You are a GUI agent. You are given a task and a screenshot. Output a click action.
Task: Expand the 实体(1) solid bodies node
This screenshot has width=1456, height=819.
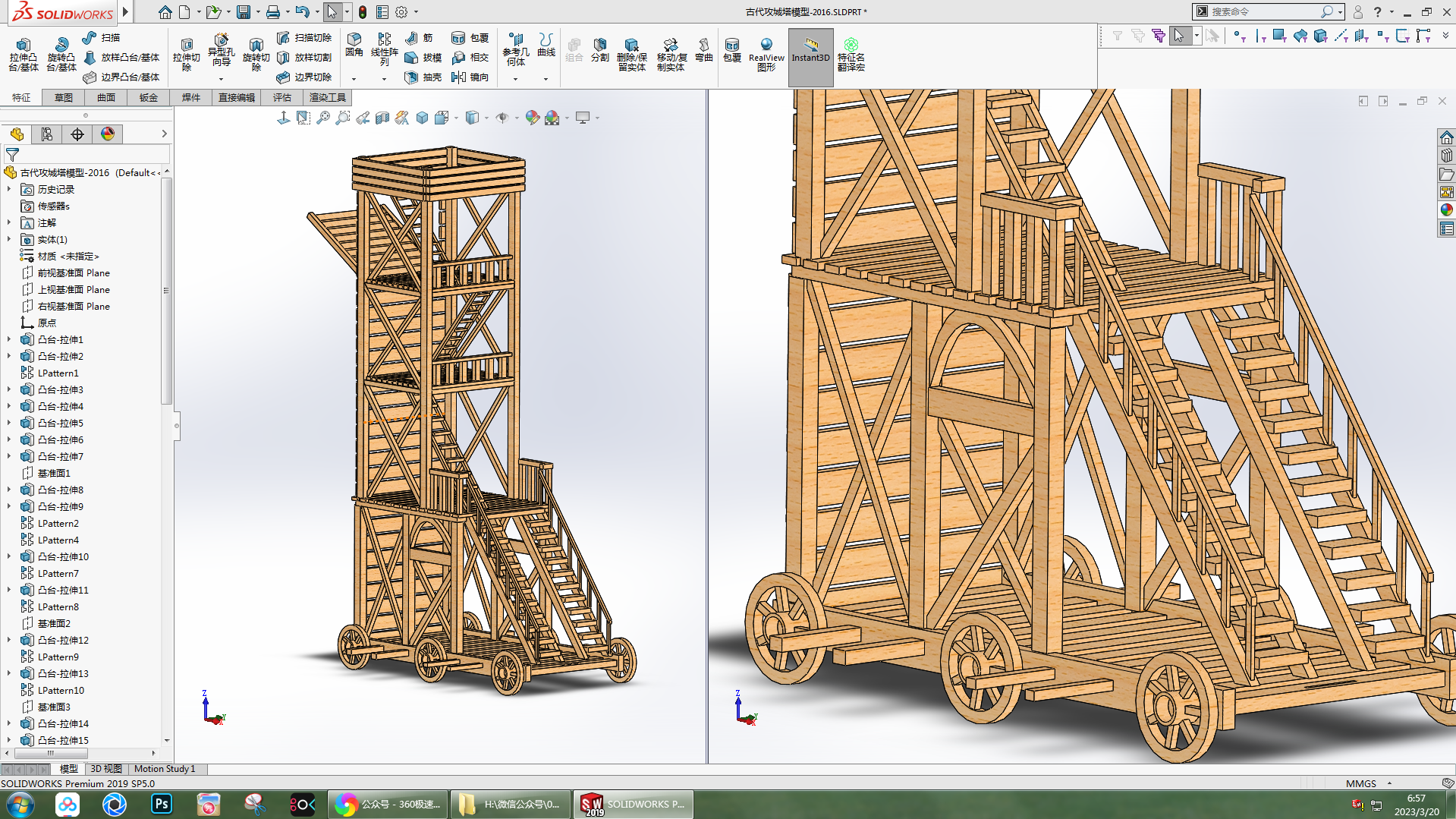point(9,239)
